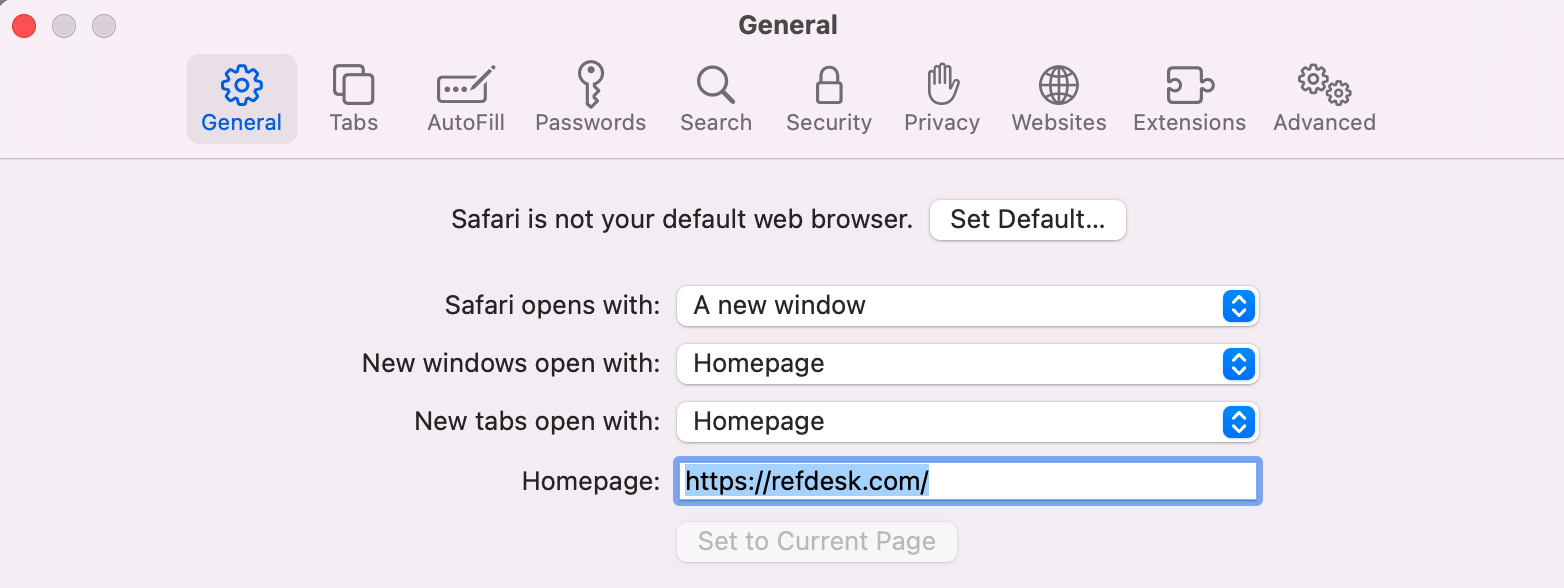Click the Set Default… button
This screenshot has height=588, width=1564.
1028,220
